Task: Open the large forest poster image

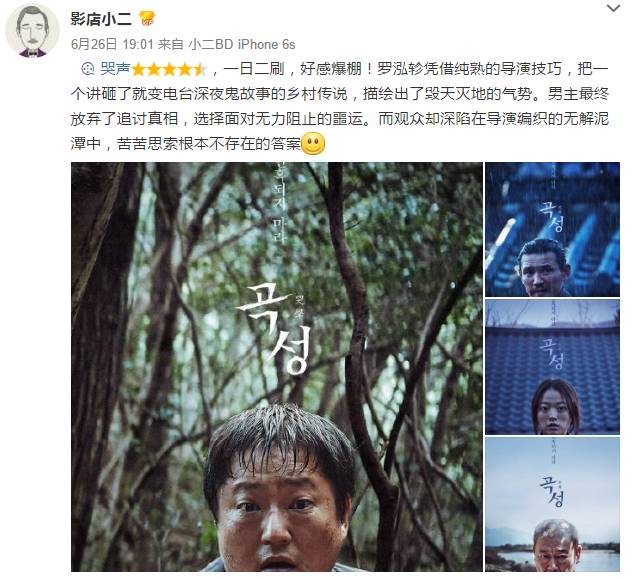Action: point(277,367)
